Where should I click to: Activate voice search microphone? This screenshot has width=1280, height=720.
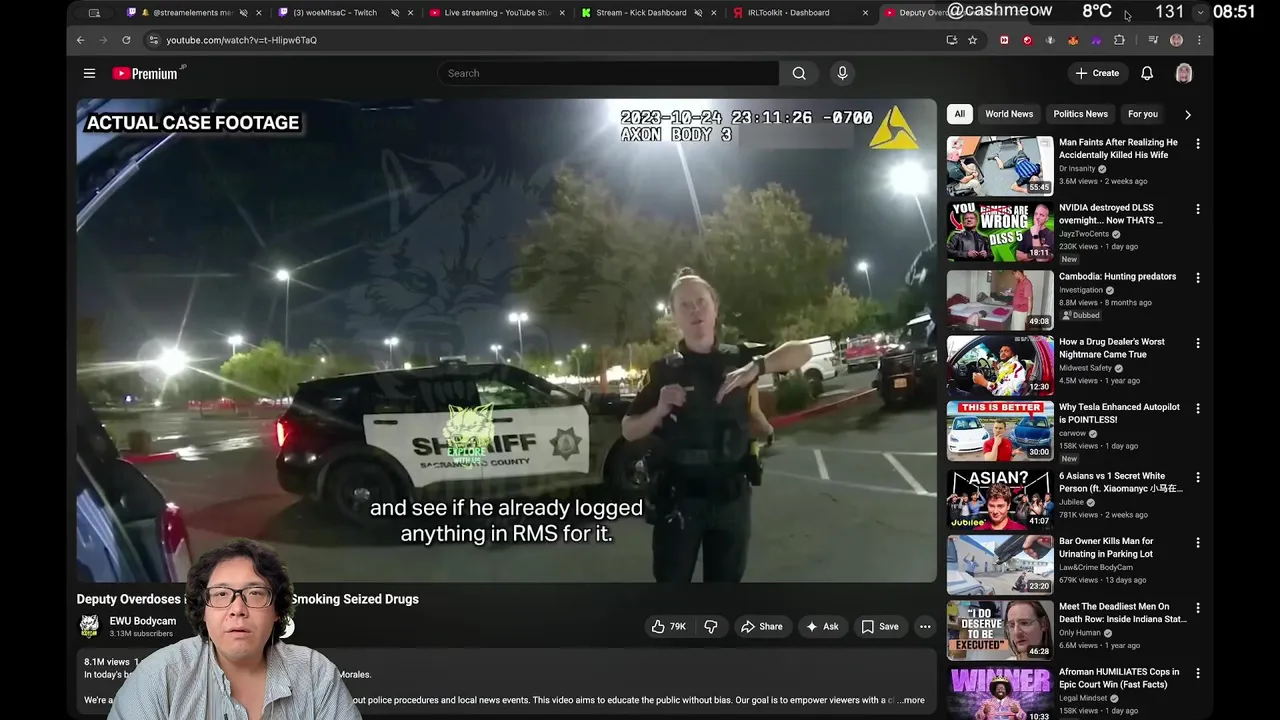tap(842, 73)
